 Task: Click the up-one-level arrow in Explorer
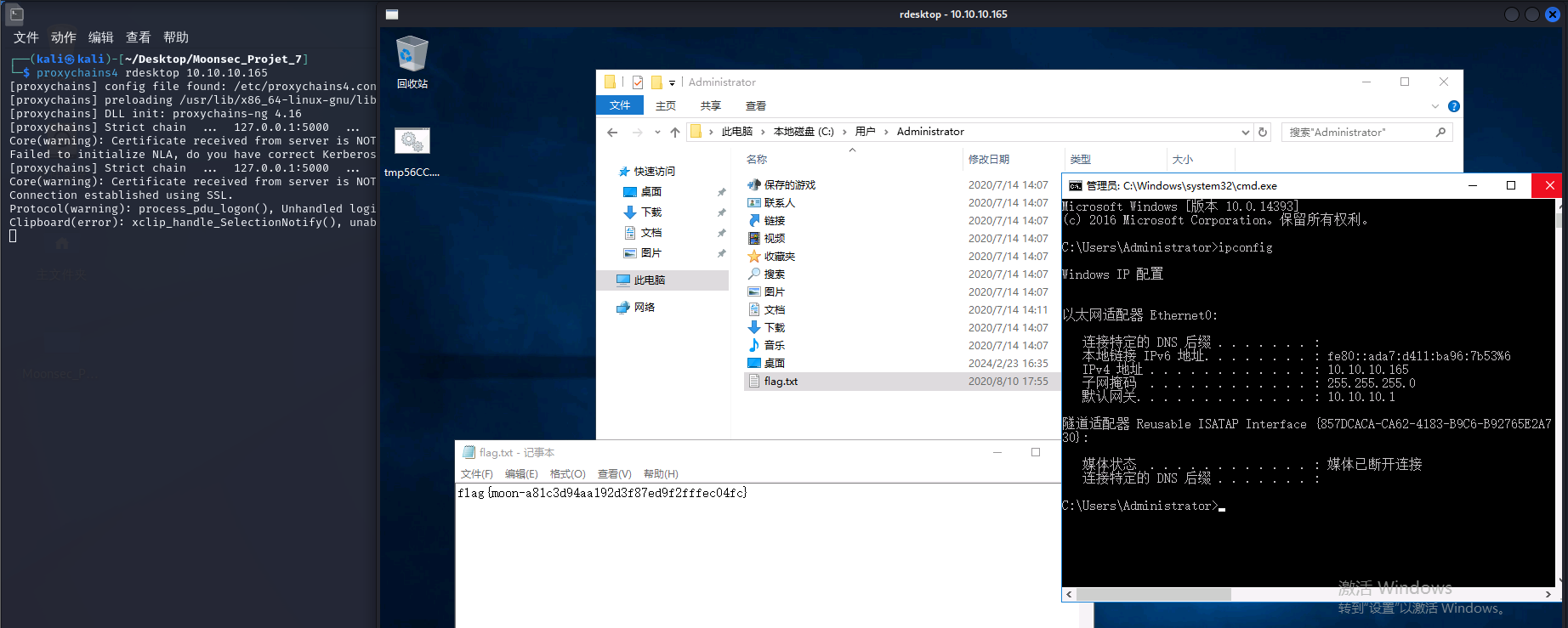(675, 132)
